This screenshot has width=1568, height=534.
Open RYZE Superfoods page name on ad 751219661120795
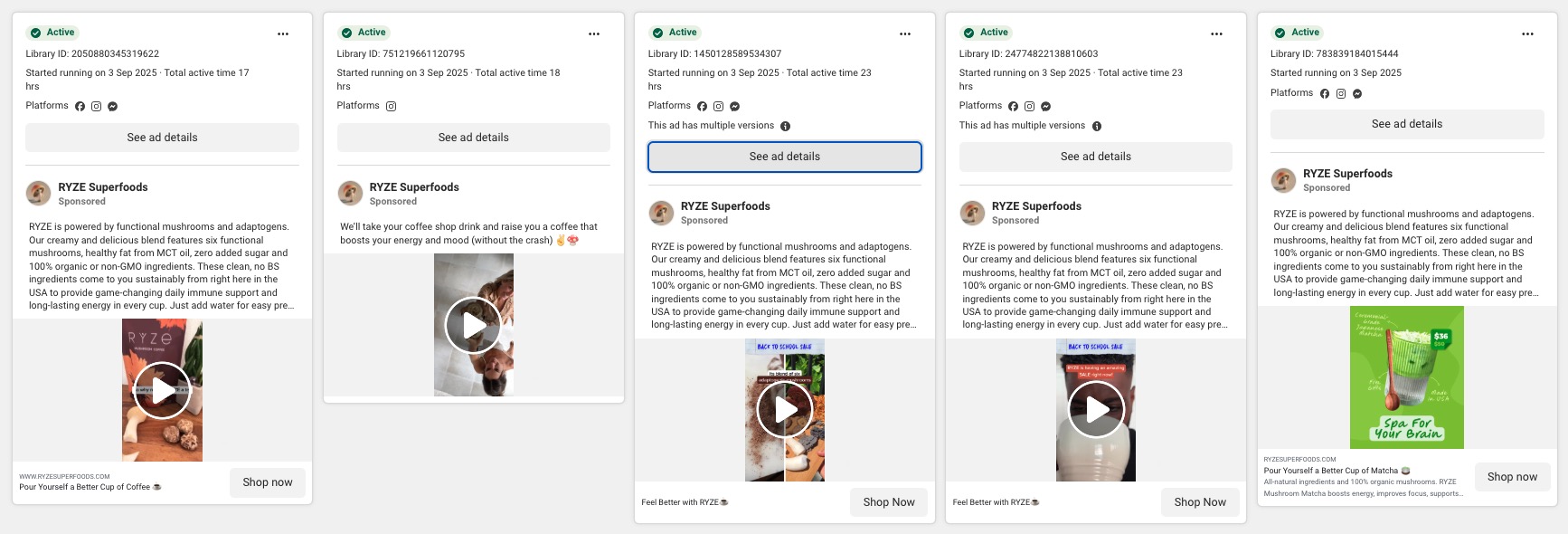(x=414, y=187)
